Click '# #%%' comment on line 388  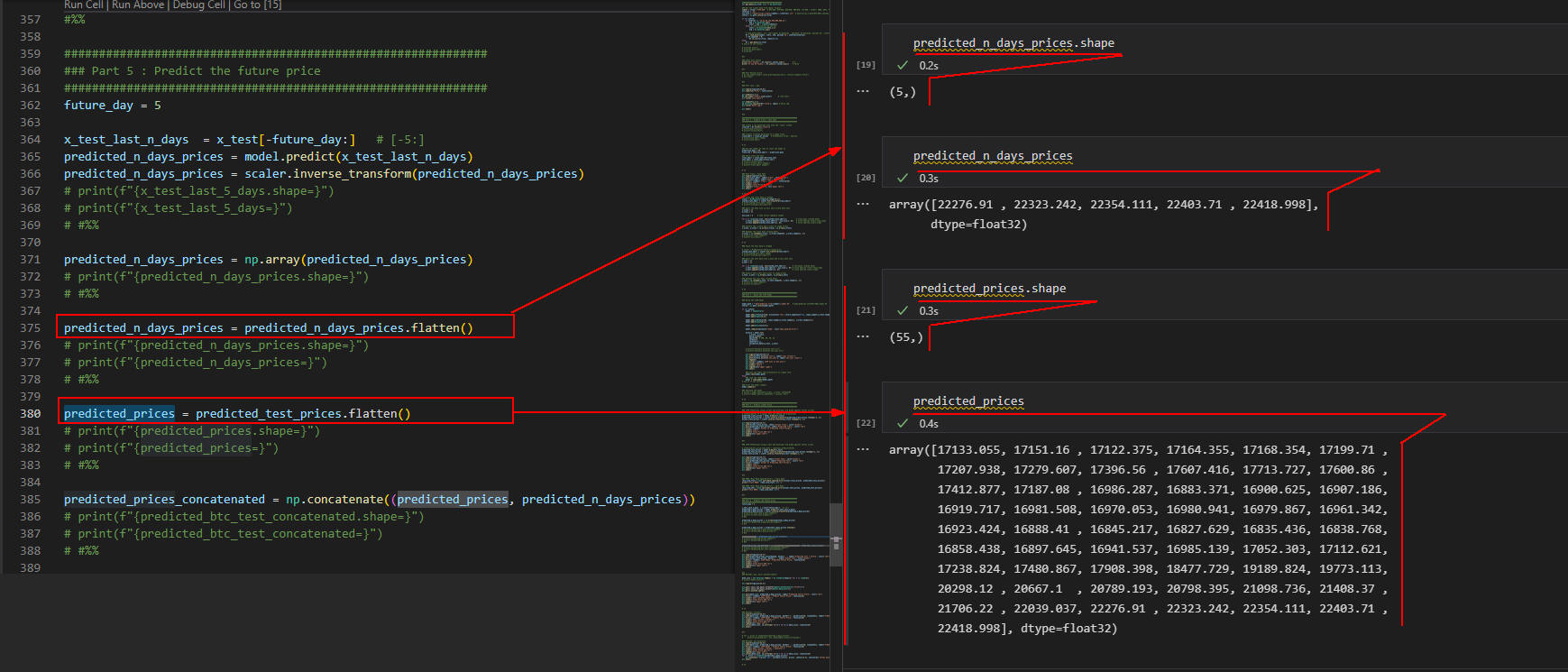tap(81, 551)
